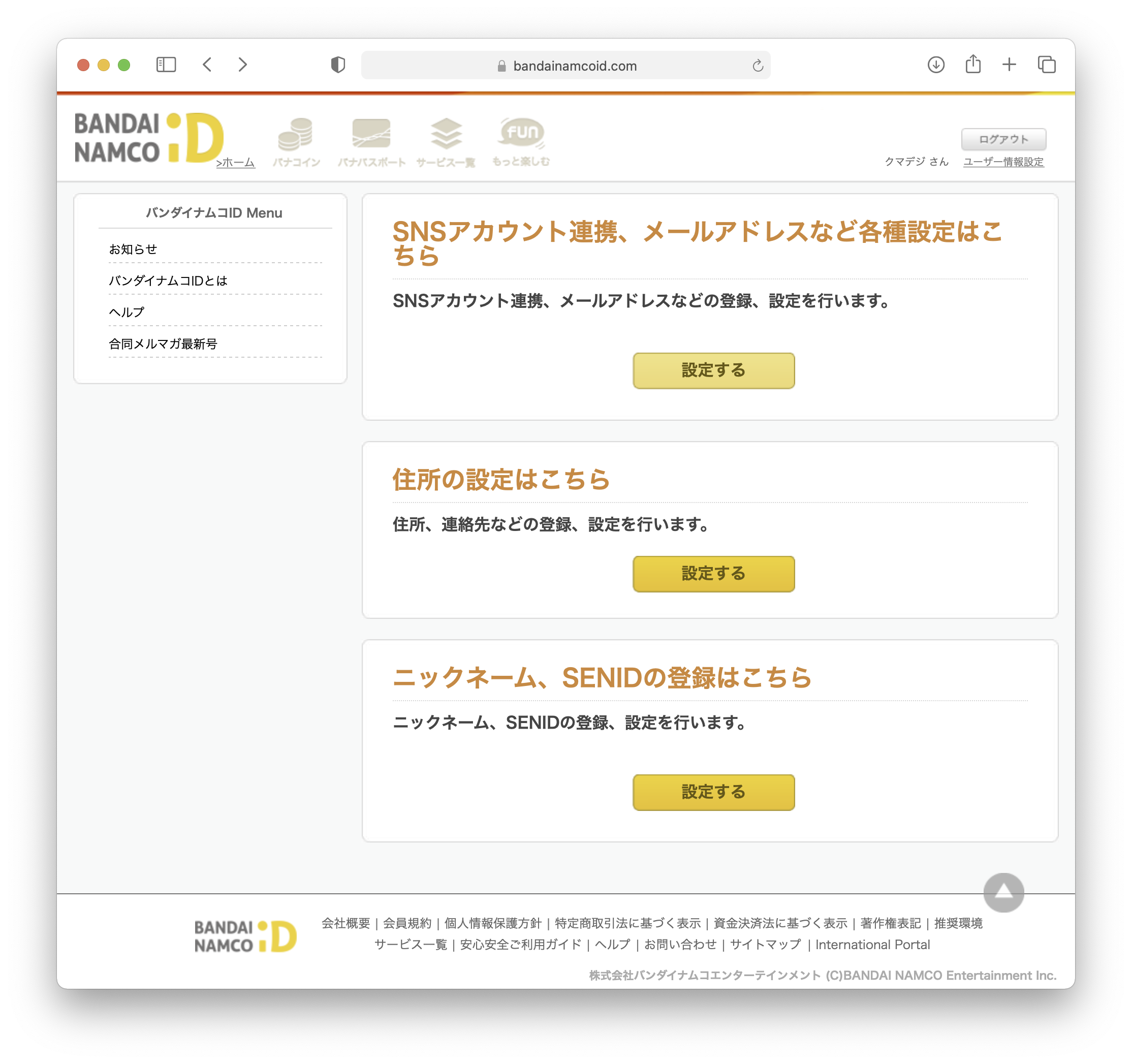Select ヘルプ in the sidebar menu
The height and width of the screenshot is (1064, 1132).
[x=127, y=312]
